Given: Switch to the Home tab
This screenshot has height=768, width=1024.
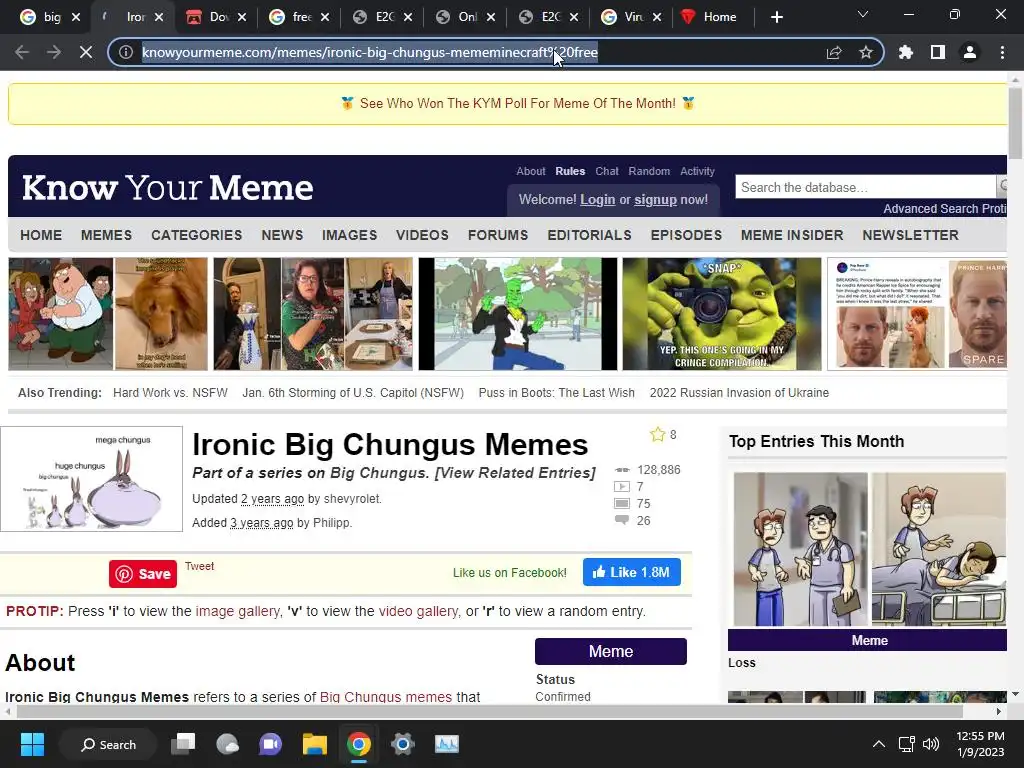Looking at the screenshot, I should pyautogui.click(x=711, y=17).
